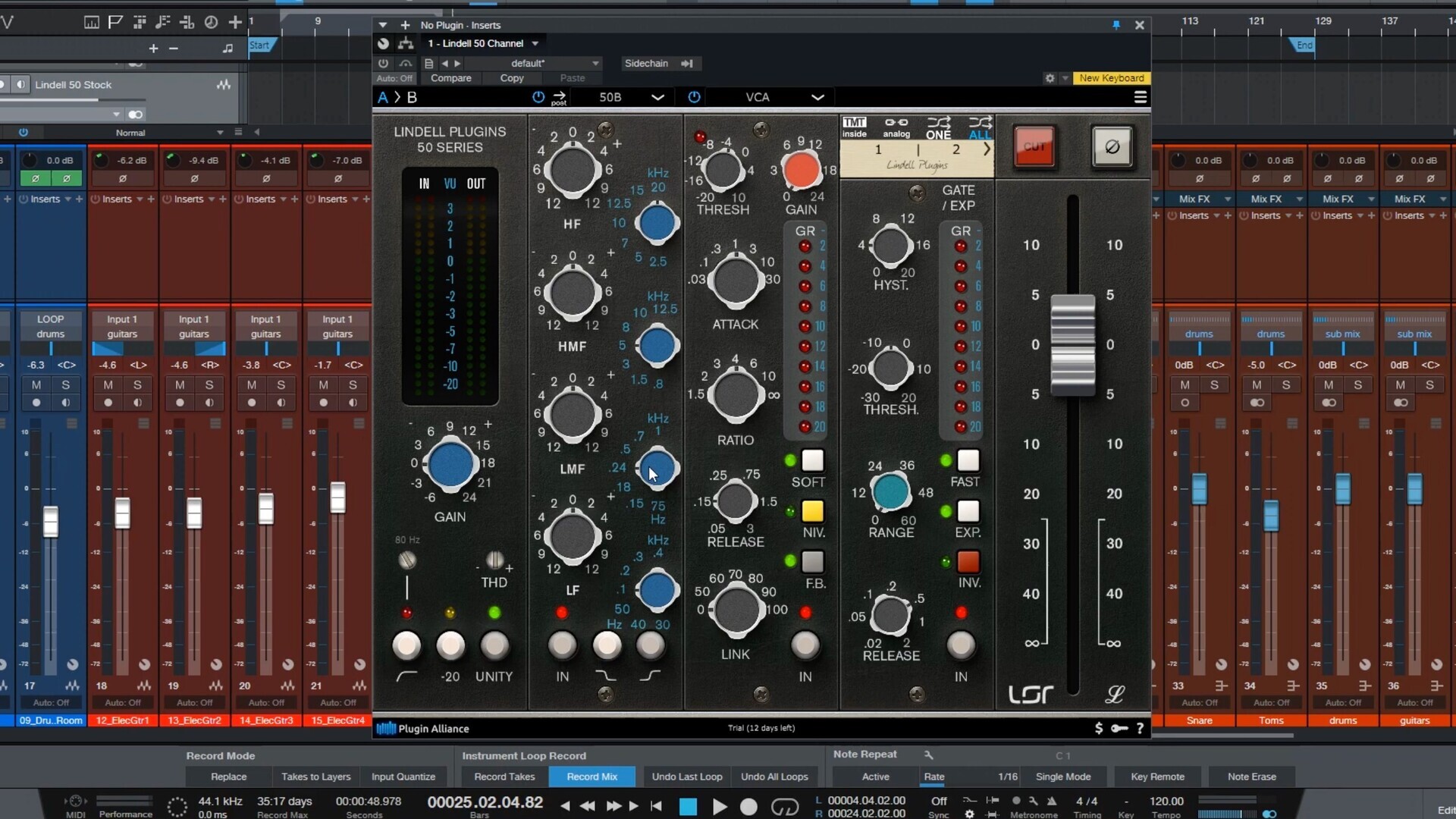Select Record Mix tab
Screen dimensions: 1456x819
(591, 777)
